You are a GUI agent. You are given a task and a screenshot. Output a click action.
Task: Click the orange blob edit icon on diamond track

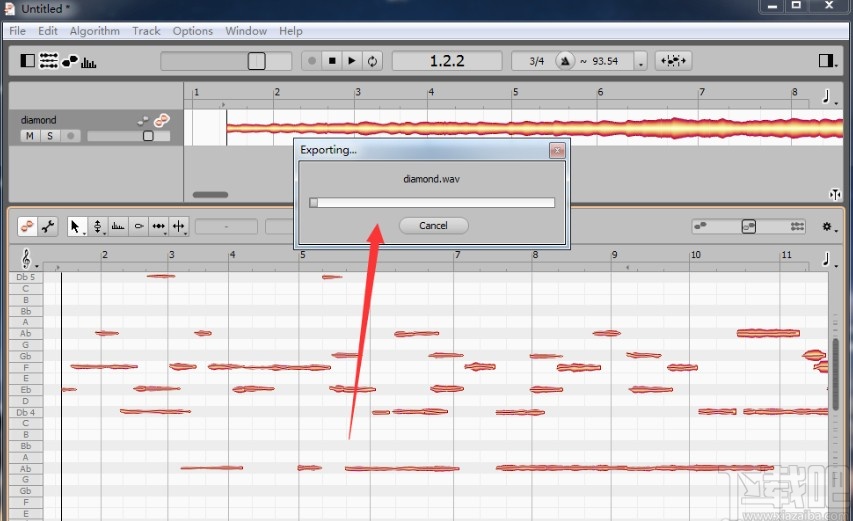(162, 120)
